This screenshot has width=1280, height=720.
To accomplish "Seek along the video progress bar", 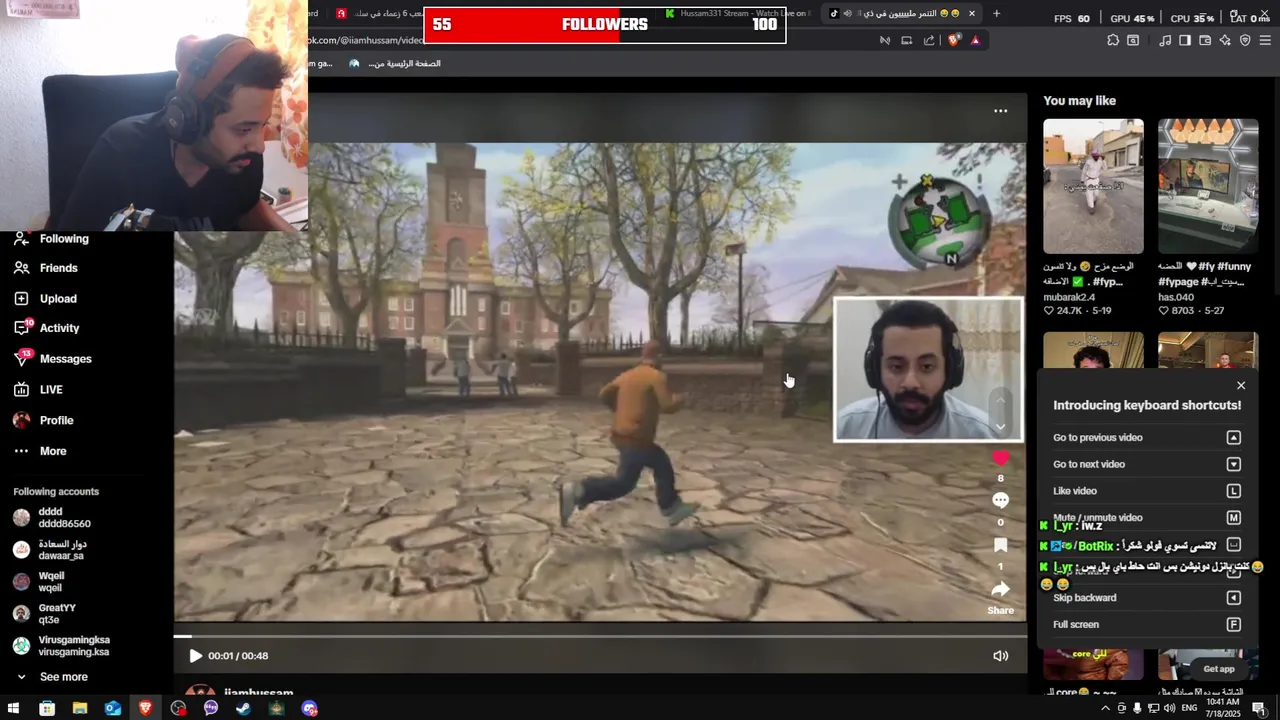I will point(600,636).
